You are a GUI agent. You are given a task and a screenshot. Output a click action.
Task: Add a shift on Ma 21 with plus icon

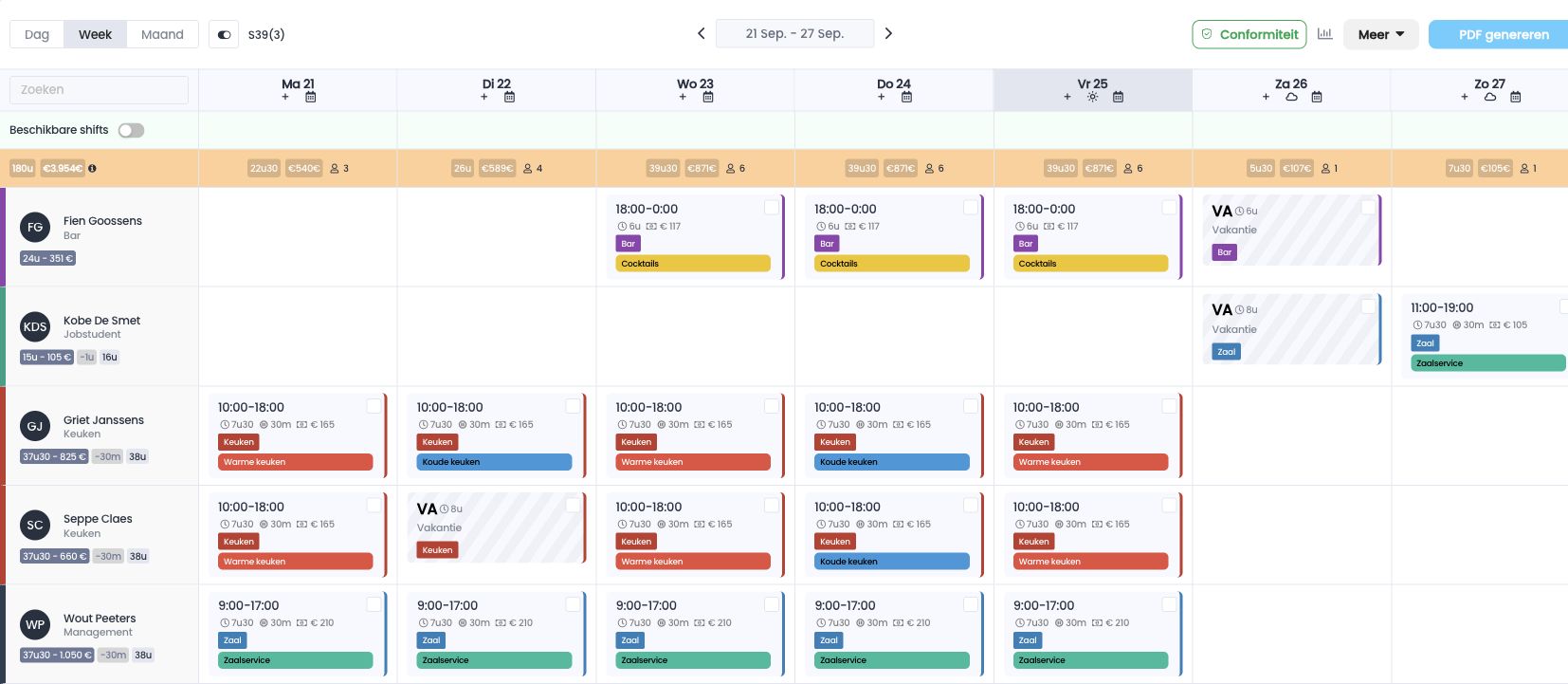coord(285,97)
